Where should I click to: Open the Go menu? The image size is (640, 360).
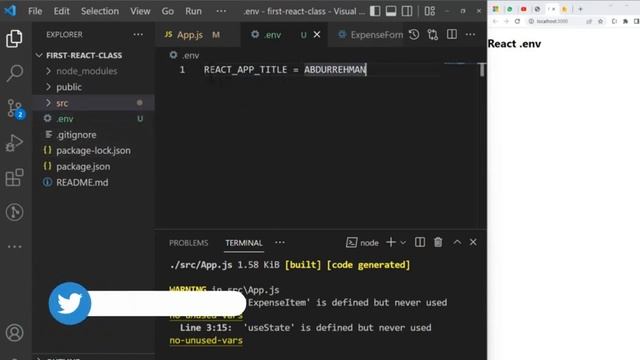click(167, 11)
